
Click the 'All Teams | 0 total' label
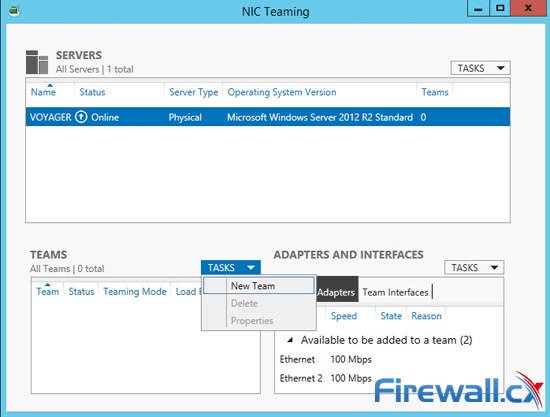tap(67, 269)
